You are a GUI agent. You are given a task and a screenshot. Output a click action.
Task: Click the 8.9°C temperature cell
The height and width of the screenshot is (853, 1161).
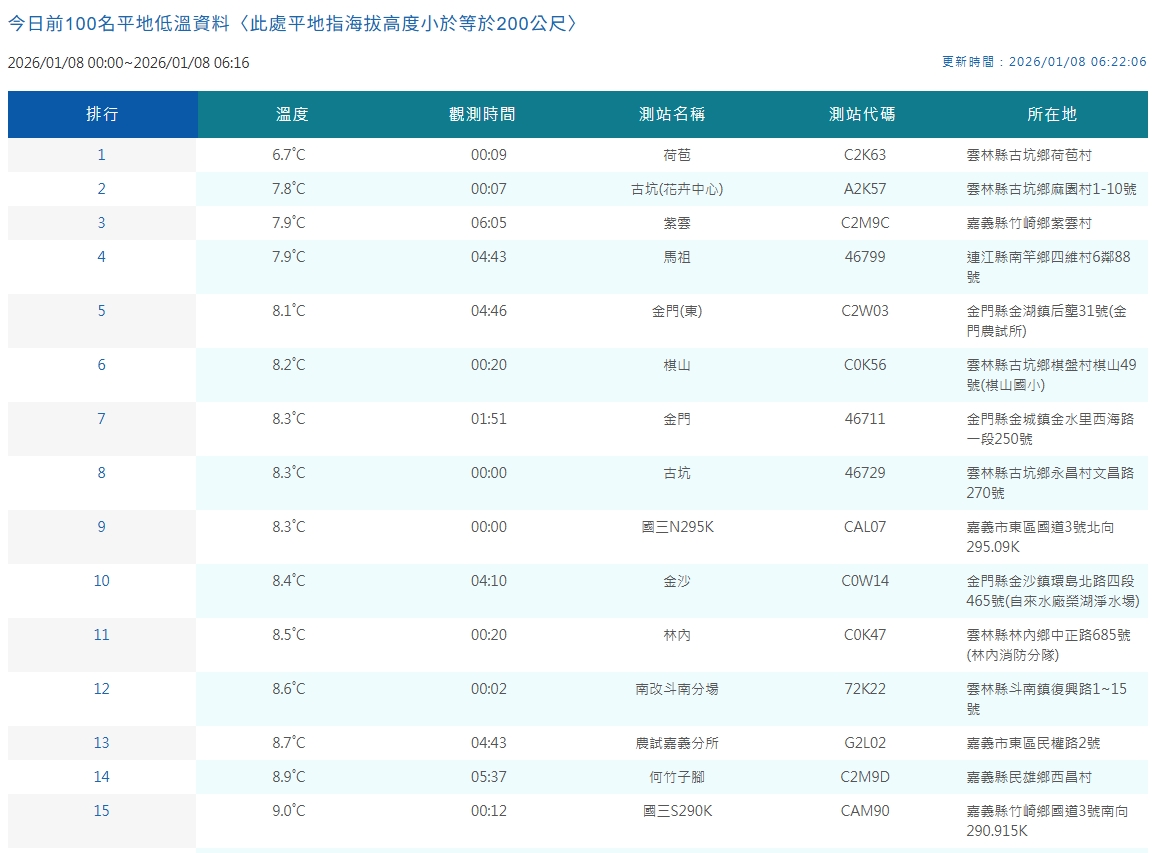[x=289, y=777]
